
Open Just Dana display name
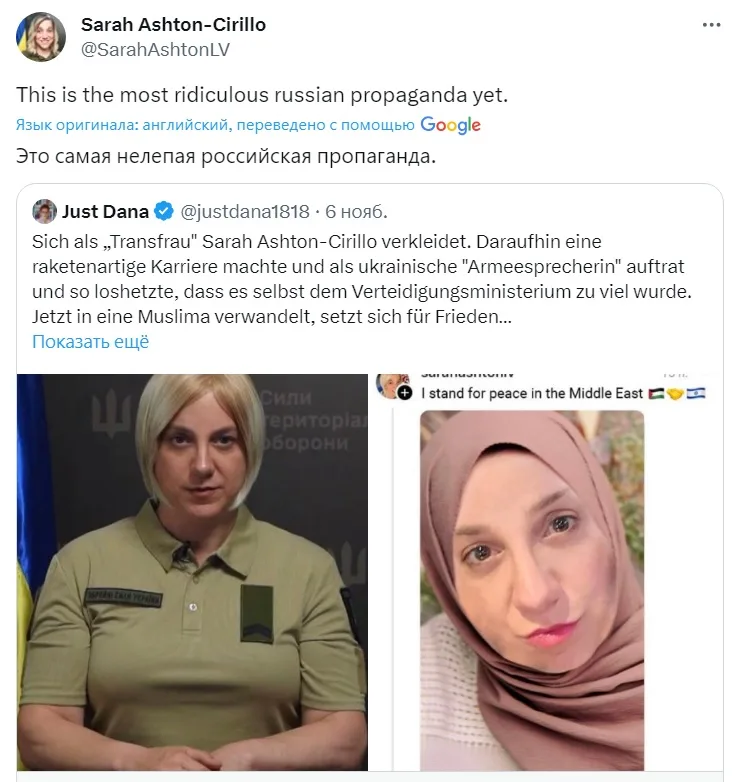[105, 211]
